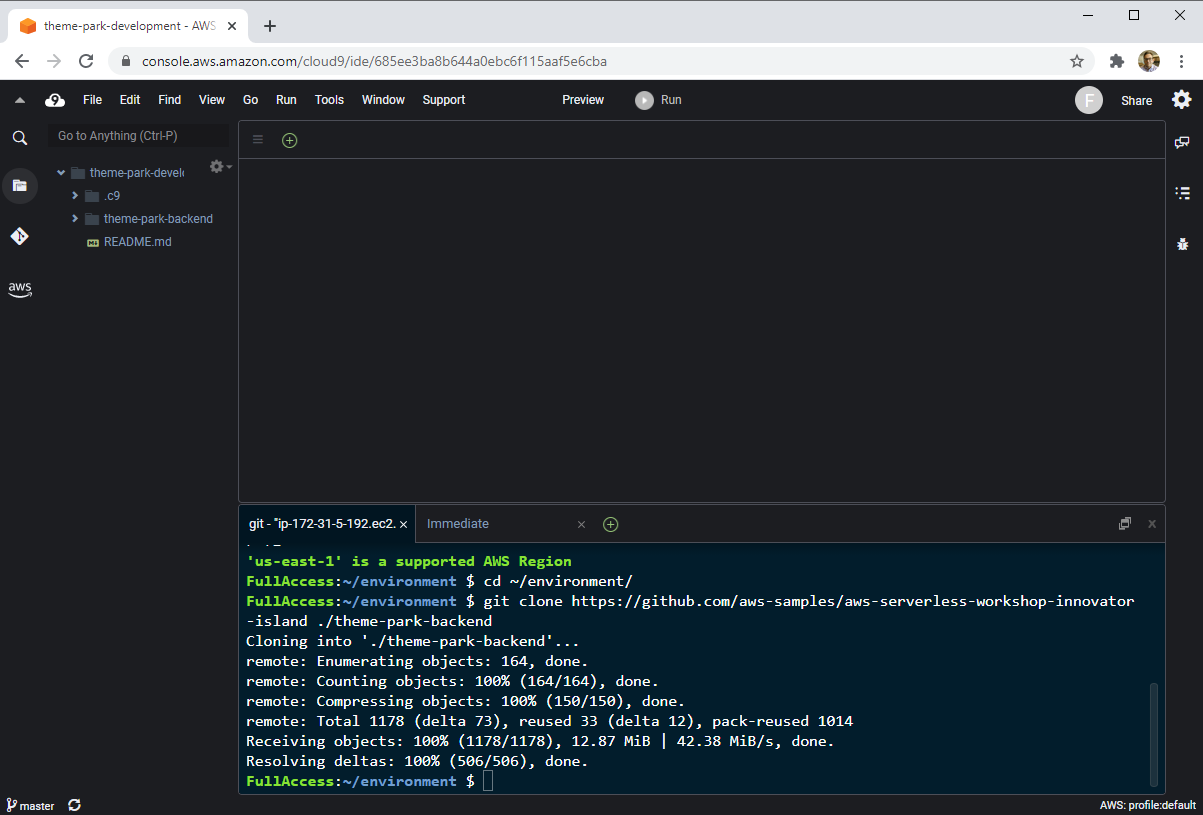
Task: Open the AWS Explorer sidebar icon
Action: tap(19, 289)
